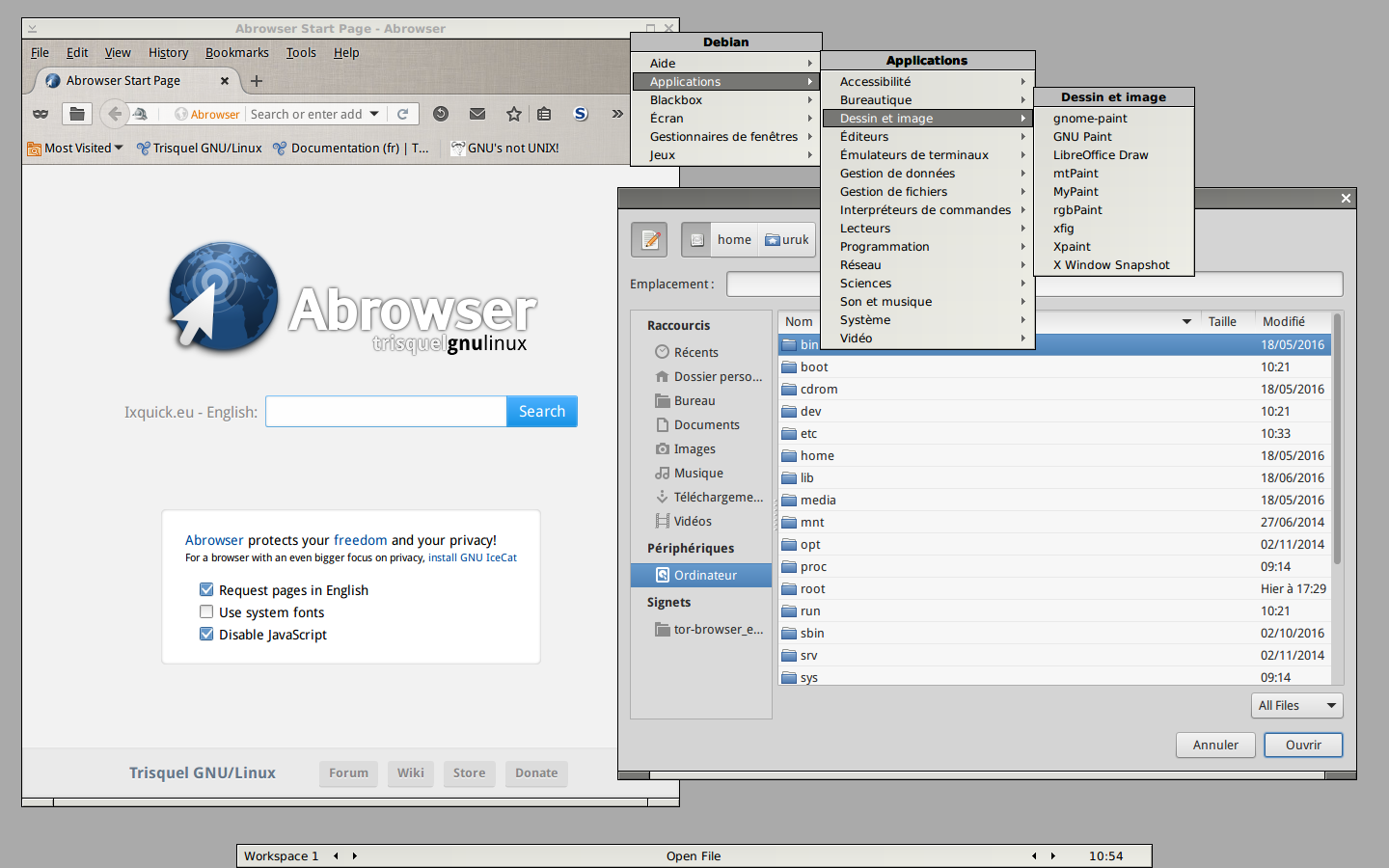1389x868 pixels.
Task: Open the GNU's not UNIX! bookmark
Action: pyautogui.click(x=504, y=148)
